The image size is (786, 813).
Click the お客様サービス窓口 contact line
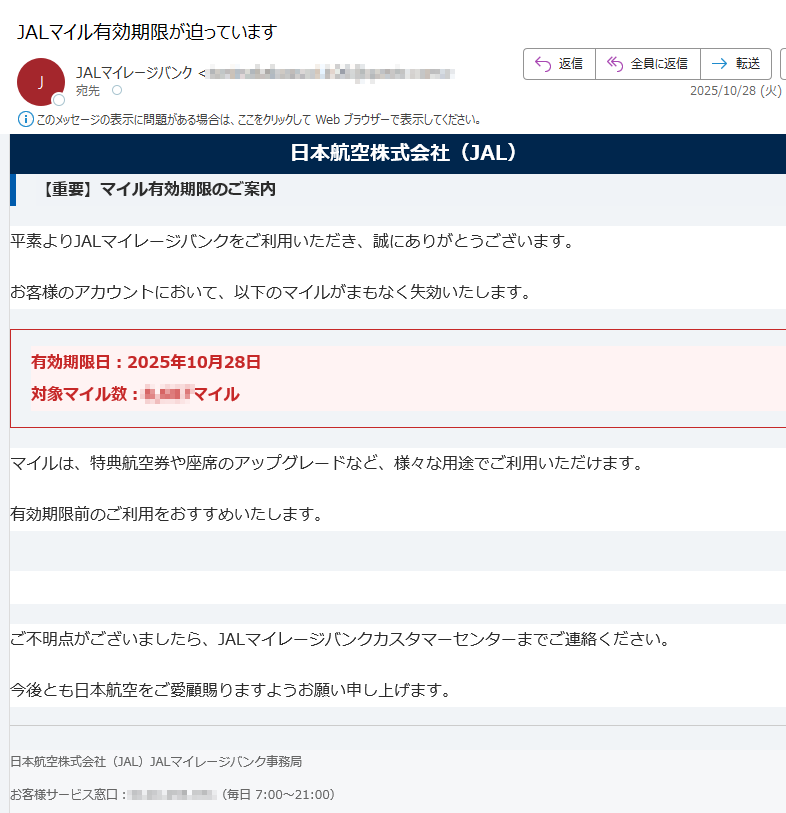[172, 794]
